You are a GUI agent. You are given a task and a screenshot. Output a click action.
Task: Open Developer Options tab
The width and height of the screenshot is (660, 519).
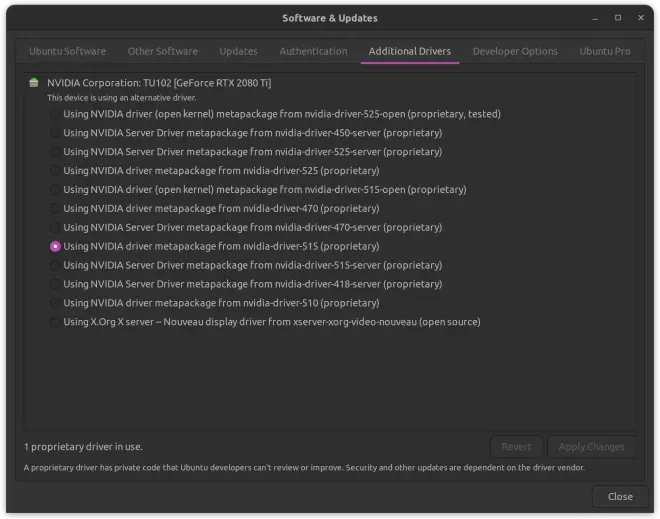[x=515, y=51]
